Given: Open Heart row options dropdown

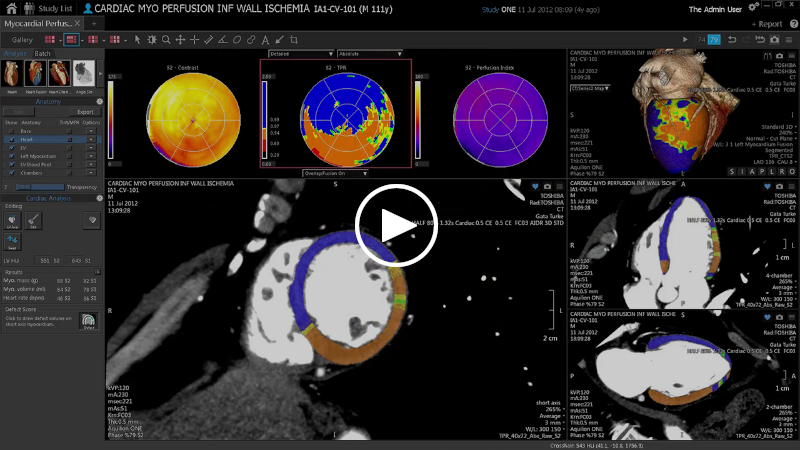Looking at the screenshot, I should (91, 139).
